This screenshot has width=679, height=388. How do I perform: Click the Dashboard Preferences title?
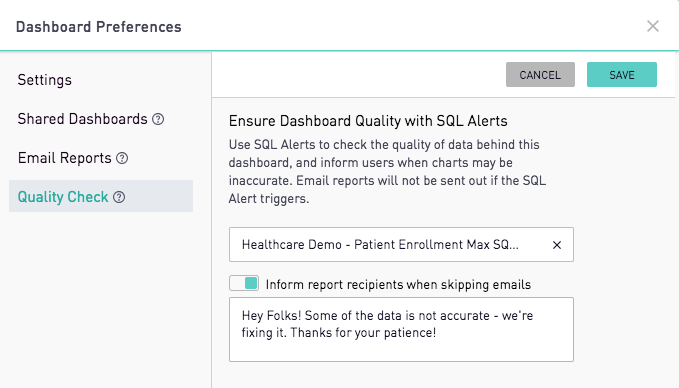[x=99, y=27]
